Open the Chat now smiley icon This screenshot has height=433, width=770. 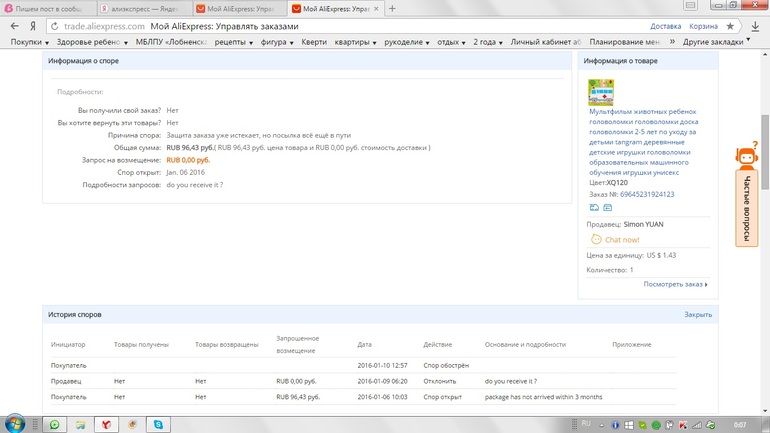[x=596, y=239]
